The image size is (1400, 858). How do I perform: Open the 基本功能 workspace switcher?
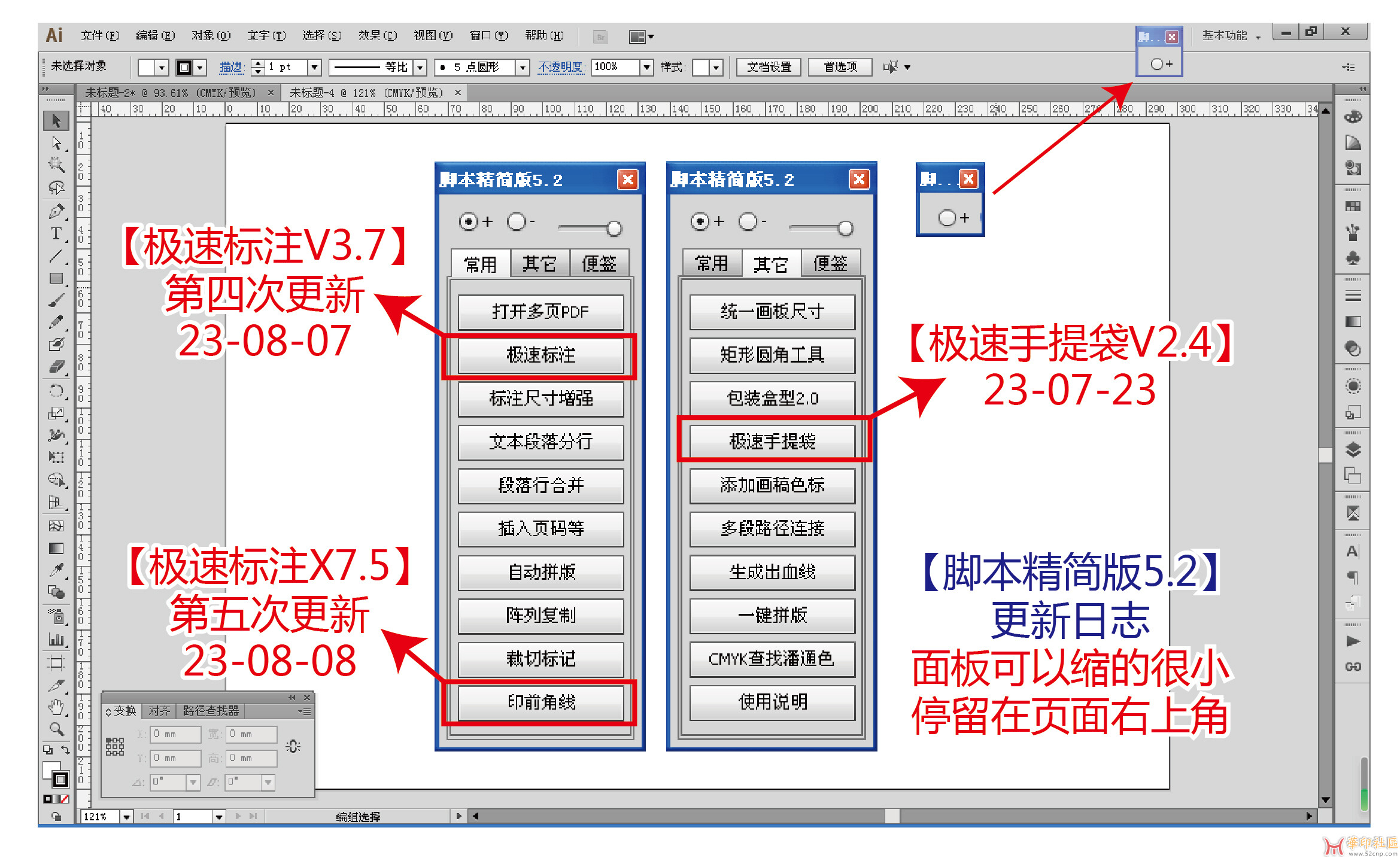coord(1231,36)
